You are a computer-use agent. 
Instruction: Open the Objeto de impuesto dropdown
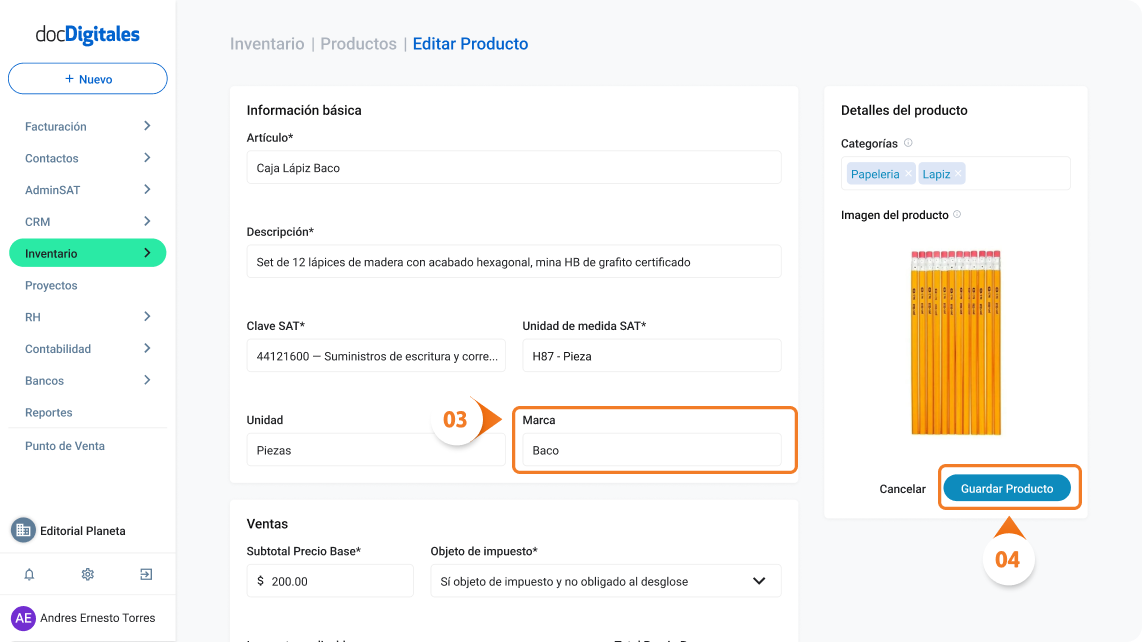point(605,581)
